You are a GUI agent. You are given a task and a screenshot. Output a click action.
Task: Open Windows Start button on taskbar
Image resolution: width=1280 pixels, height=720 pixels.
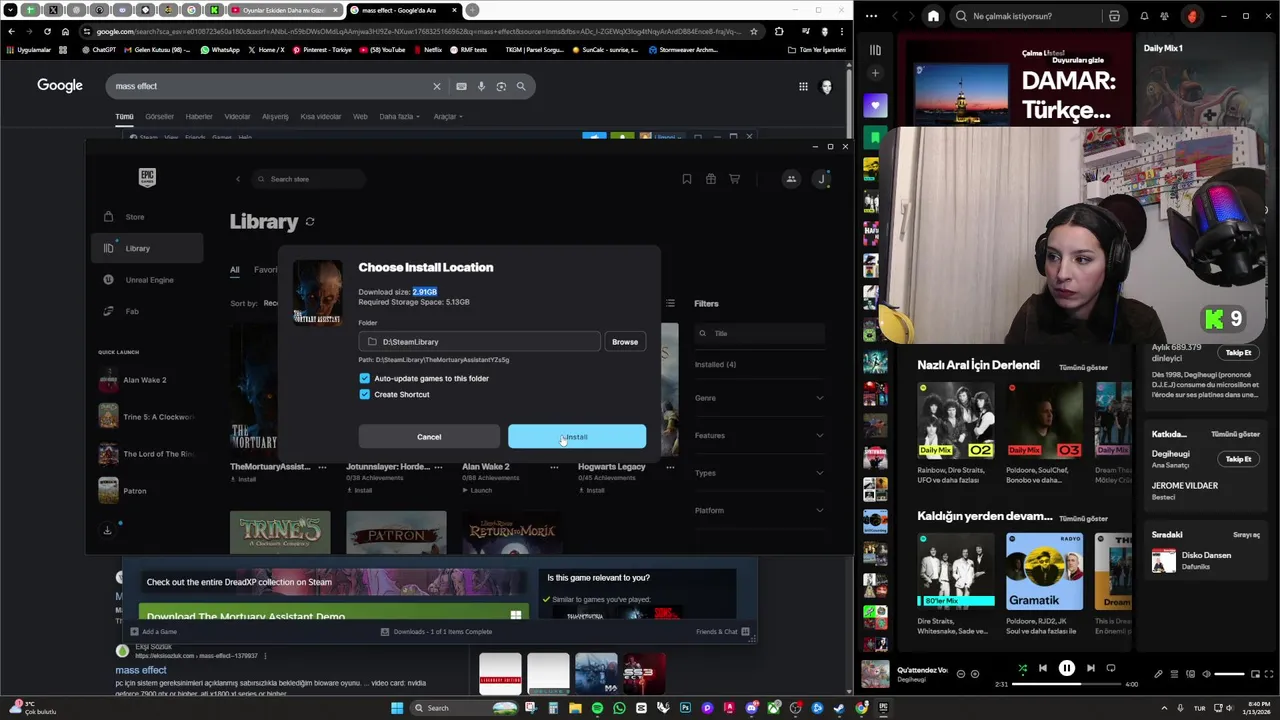click(x=397, y=708)
